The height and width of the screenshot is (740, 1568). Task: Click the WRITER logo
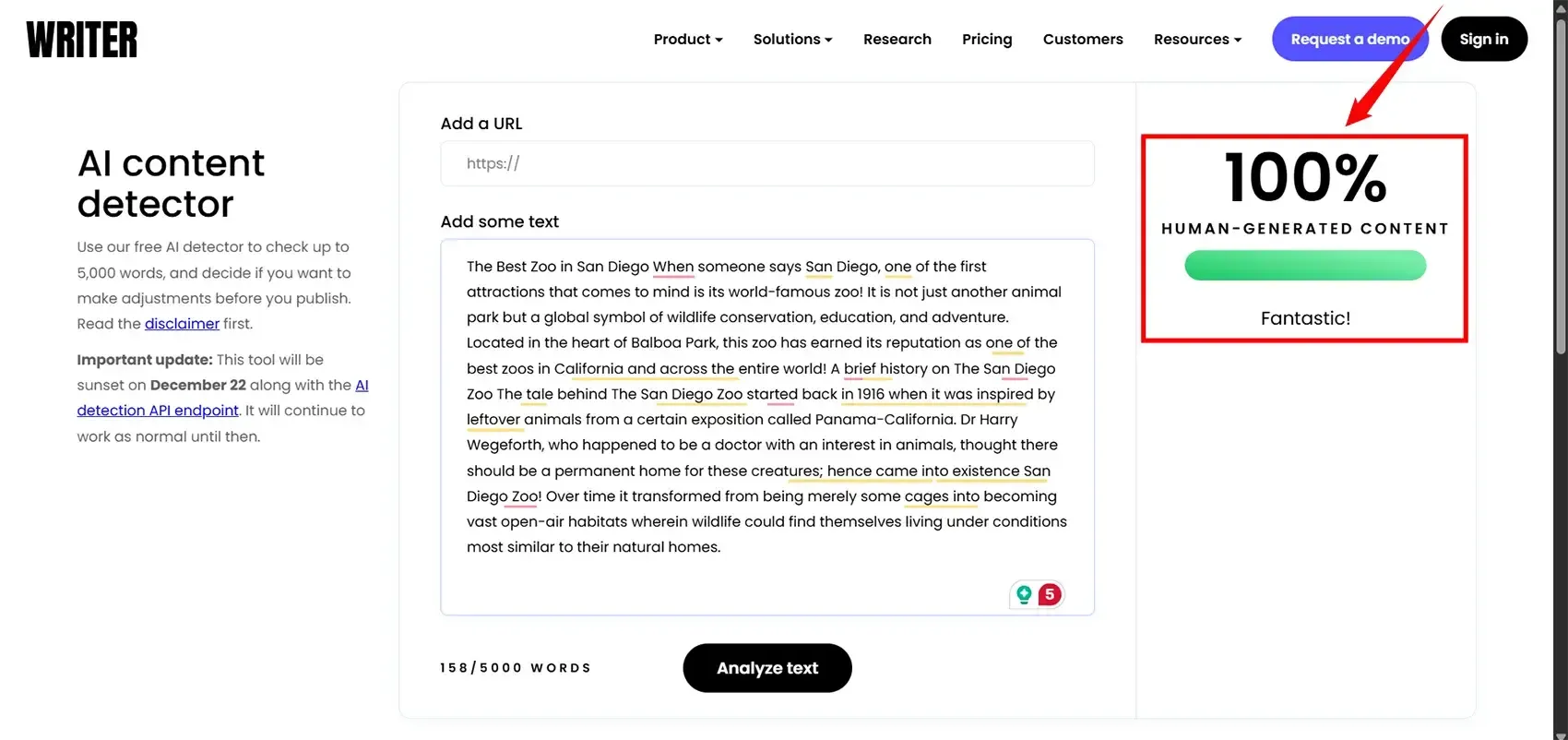[x=82, y=40]
